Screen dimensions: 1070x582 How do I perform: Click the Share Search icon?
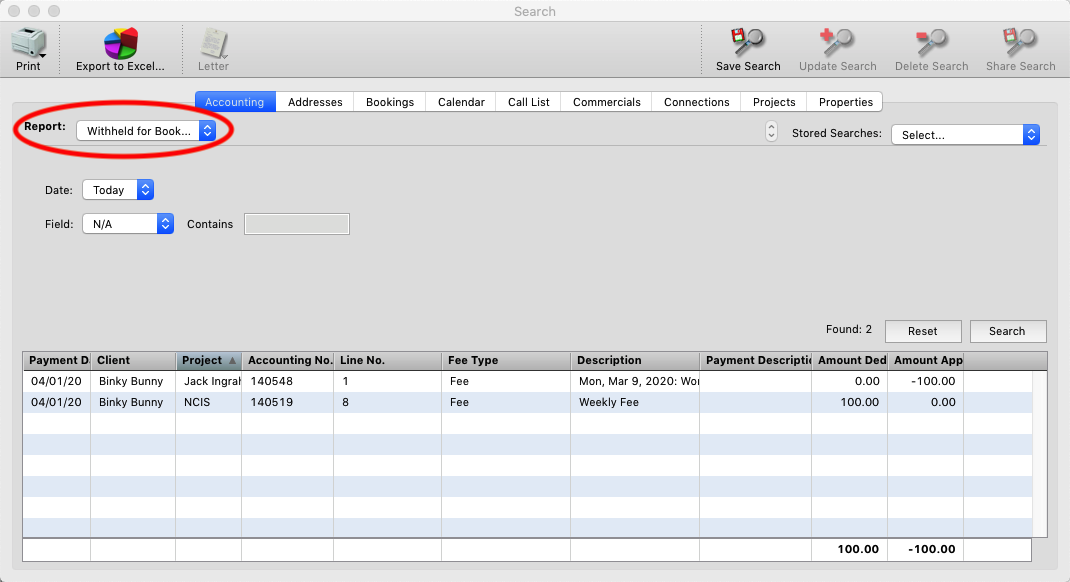point(1020,42)
